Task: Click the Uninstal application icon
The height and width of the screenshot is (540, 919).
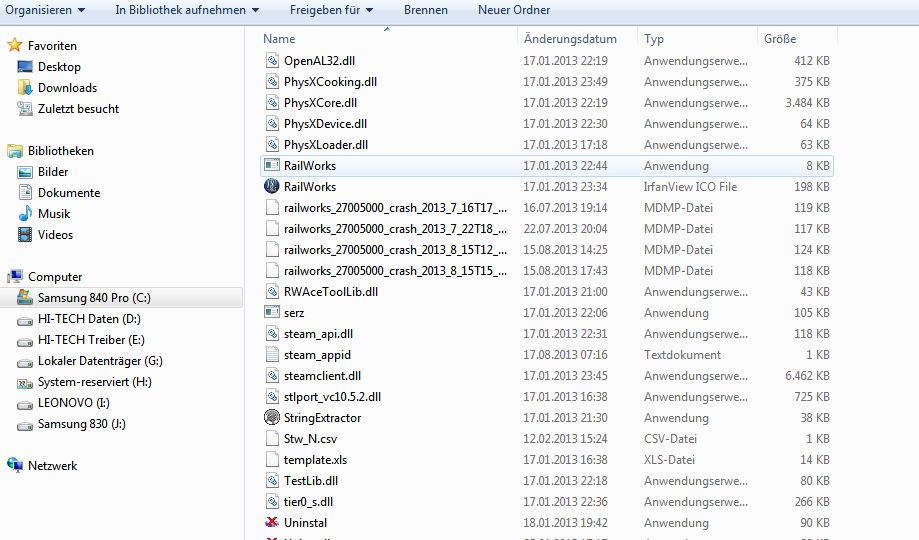Action: pyautogui.click(x=271, y=522)
